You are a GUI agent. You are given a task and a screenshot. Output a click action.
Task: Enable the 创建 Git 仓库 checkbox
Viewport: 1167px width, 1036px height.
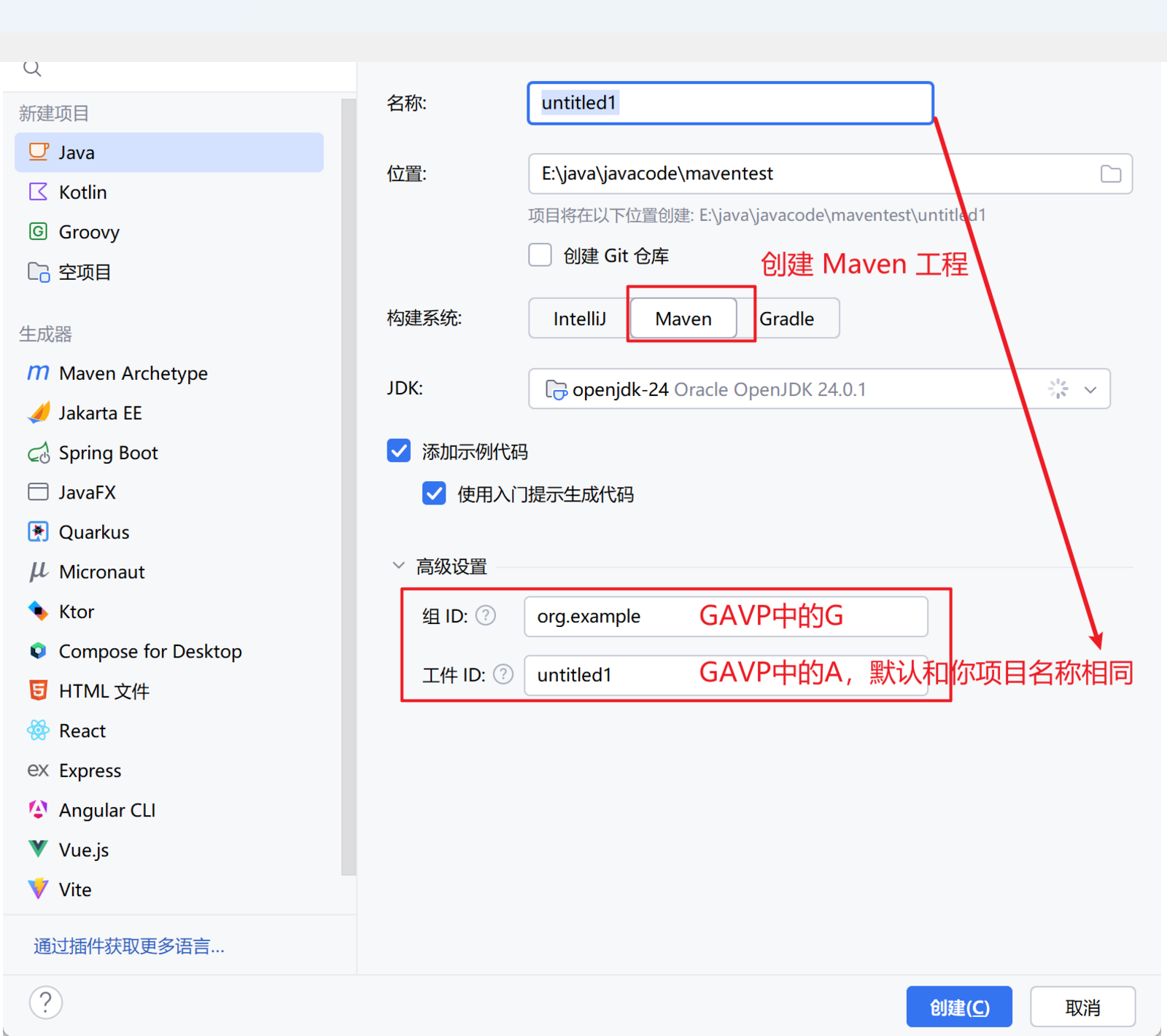click(540, 255)
